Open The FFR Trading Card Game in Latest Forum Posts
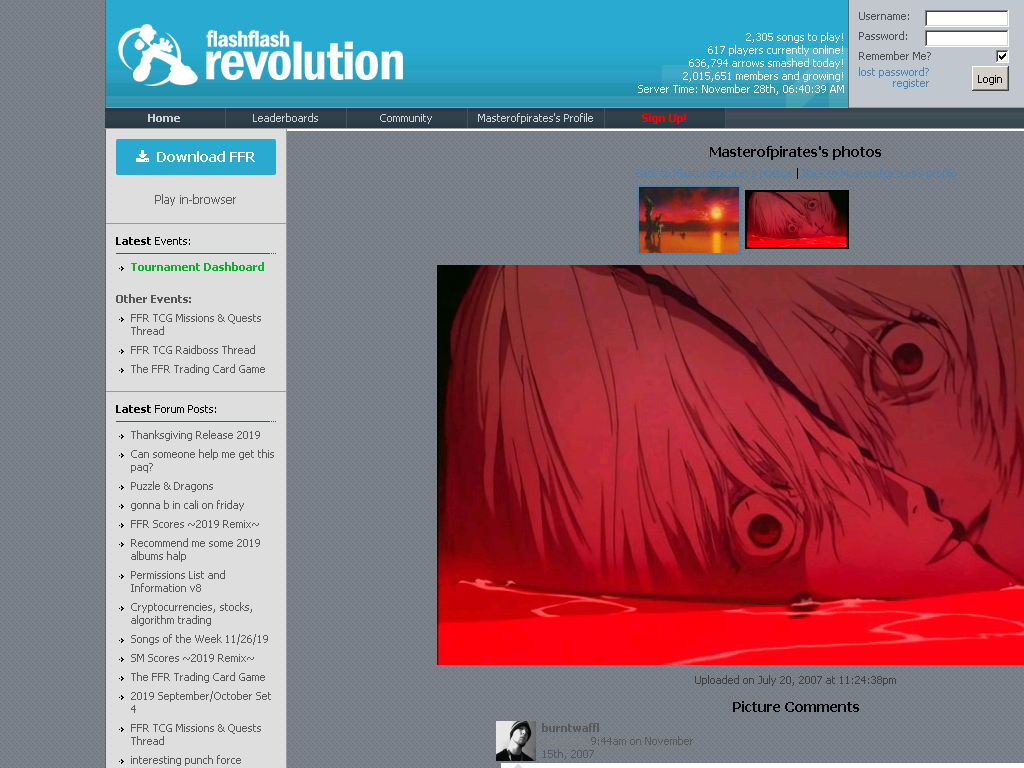 coord(198,677)
